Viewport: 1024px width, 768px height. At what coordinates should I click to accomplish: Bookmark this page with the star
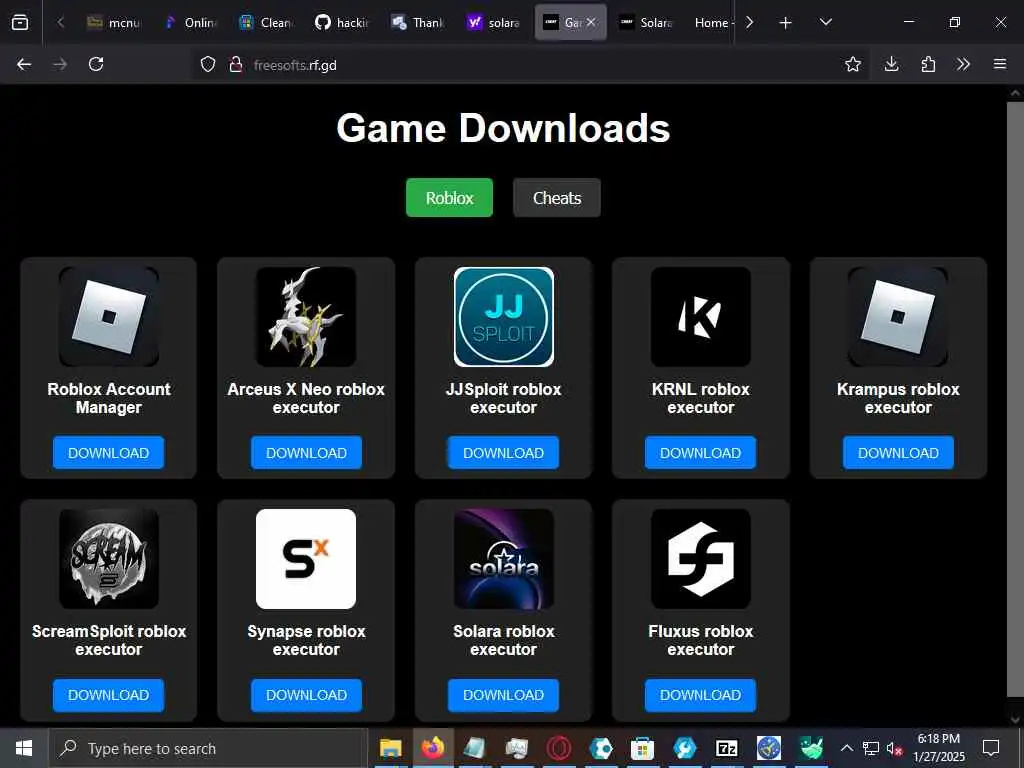click(x=852, y=64)
